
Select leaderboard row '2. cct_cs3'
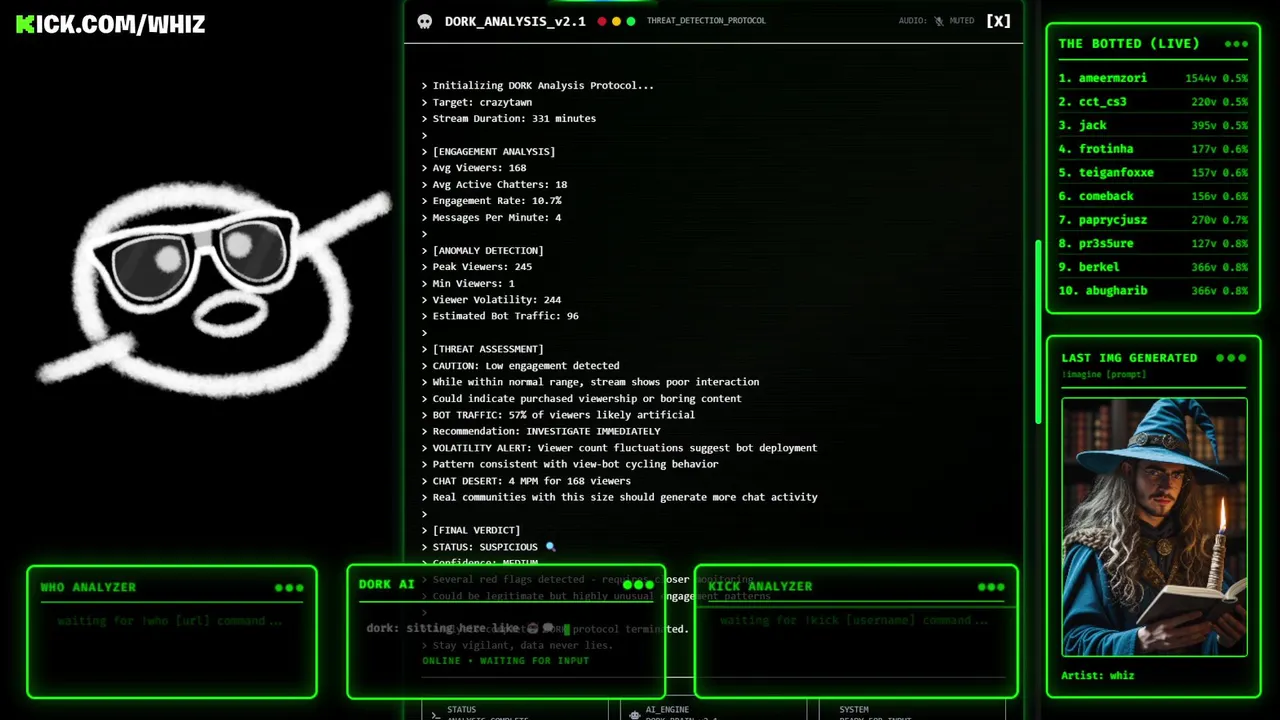(1153, 102)
